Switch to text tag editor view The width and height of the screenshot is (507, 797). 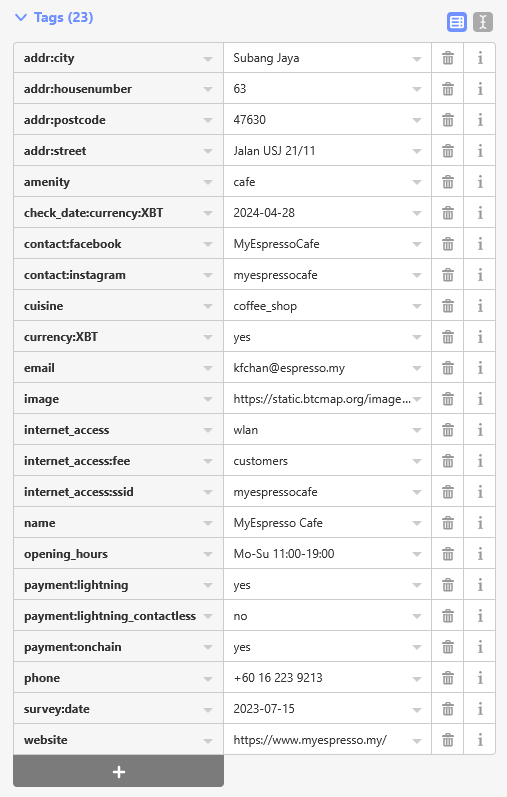(x=483, y=22)
